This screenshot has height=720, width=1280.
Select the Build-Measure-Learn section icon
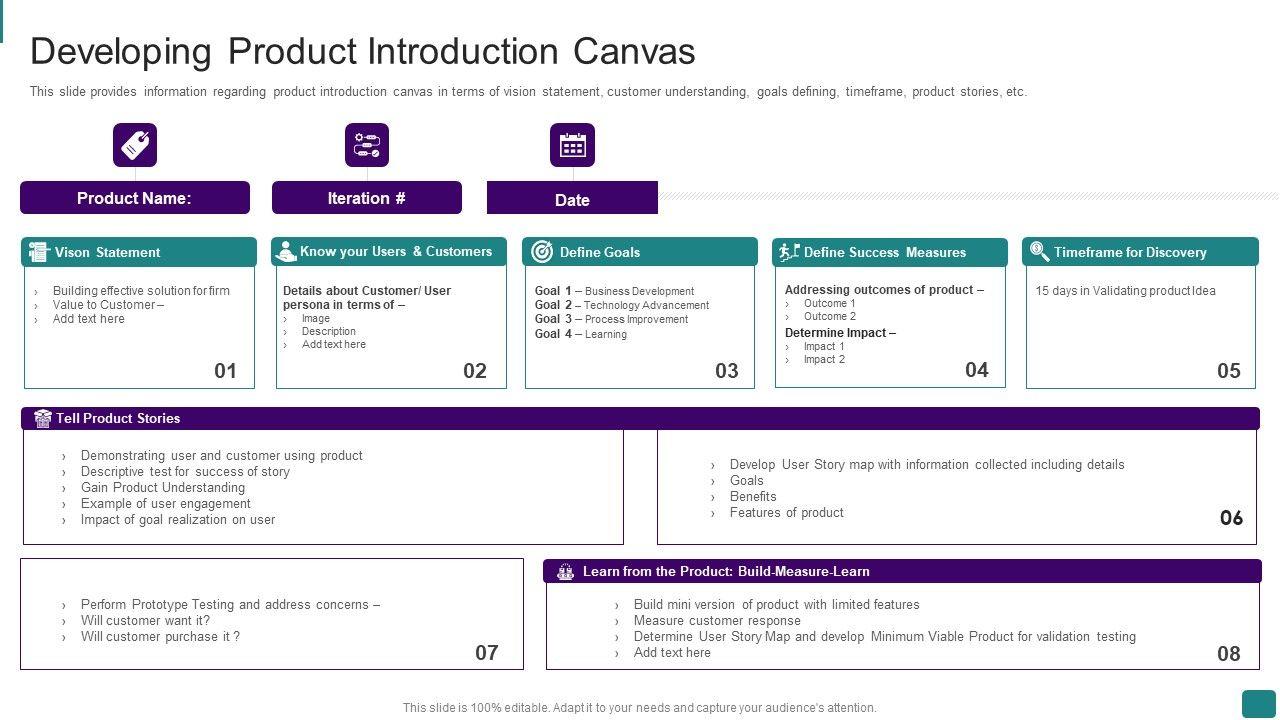[x=565, y=572]
